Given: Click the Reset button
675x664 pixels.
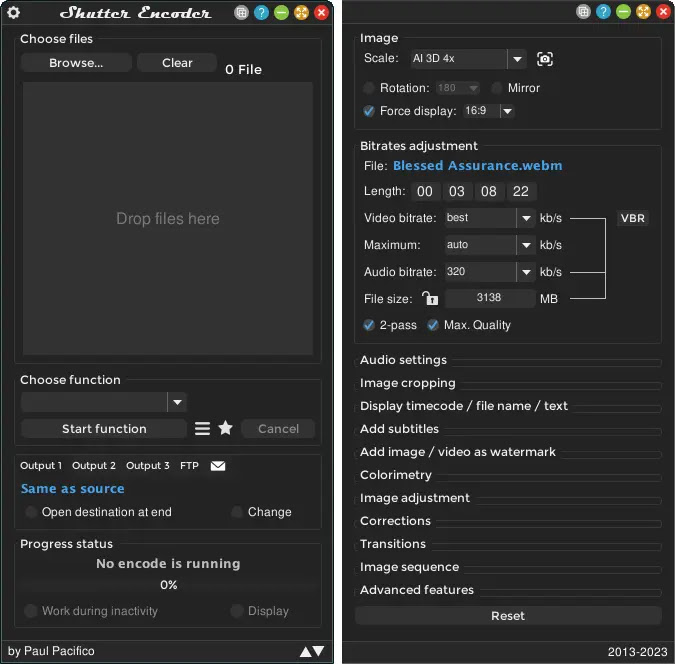Looking at the screenshot, I should click(x=508, y=616).
